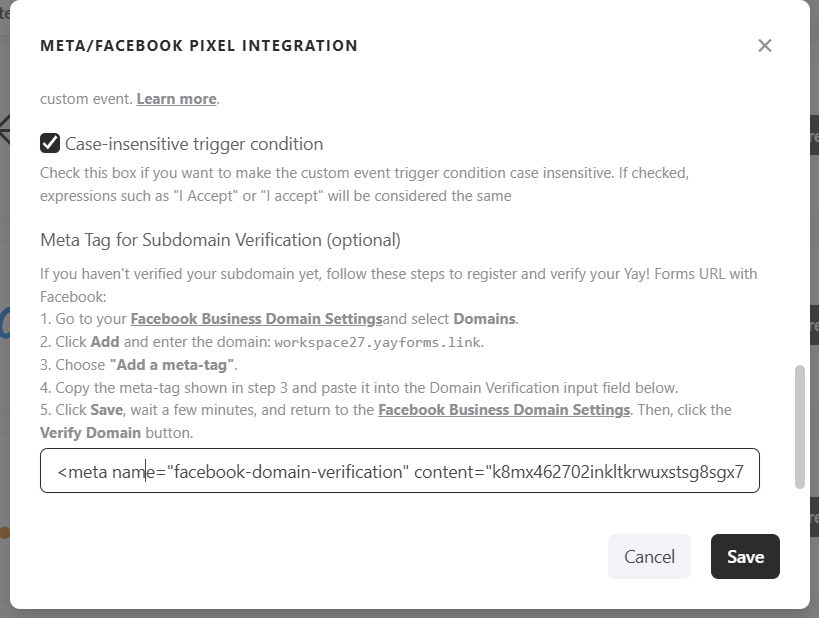Click the dialog's vertical scrollbar thumb
The height and width of the screenshot is (618, 819).
point(799,427)
